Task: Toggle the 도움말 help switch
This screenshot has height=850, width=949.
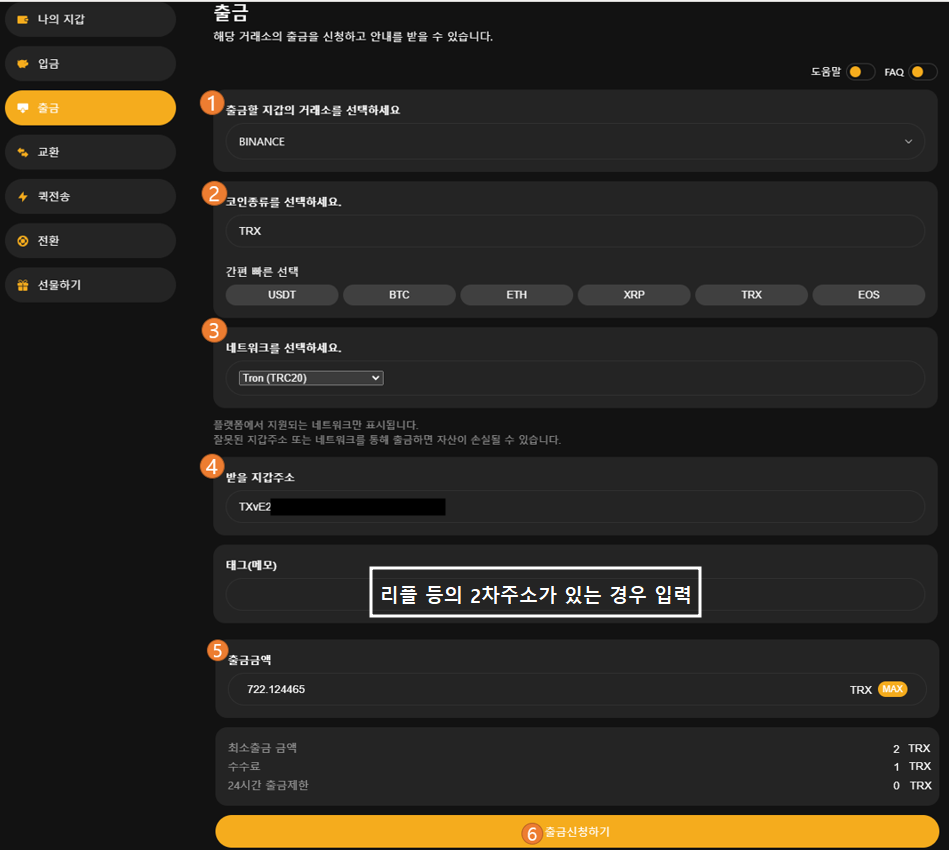Action: [860, 72]
